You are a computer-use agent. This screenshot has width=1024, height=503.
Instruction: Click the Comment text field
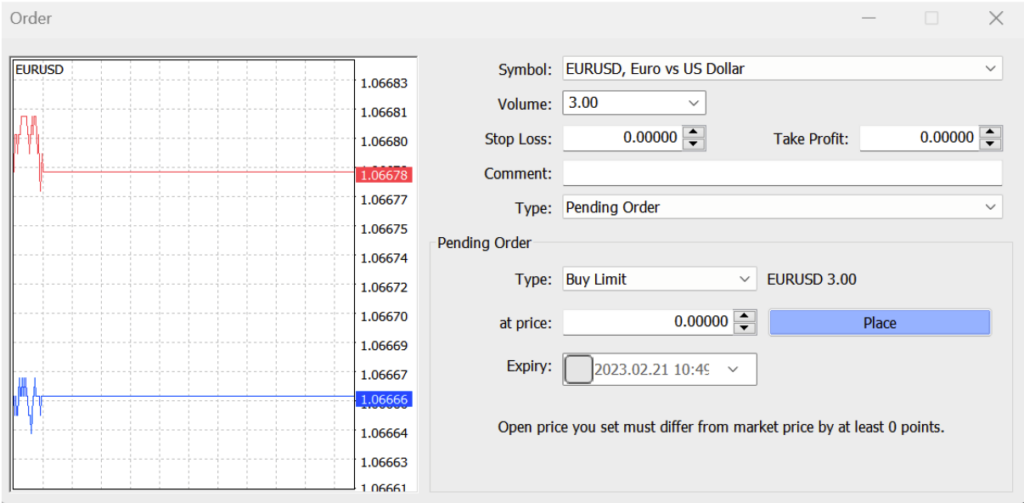782,174
